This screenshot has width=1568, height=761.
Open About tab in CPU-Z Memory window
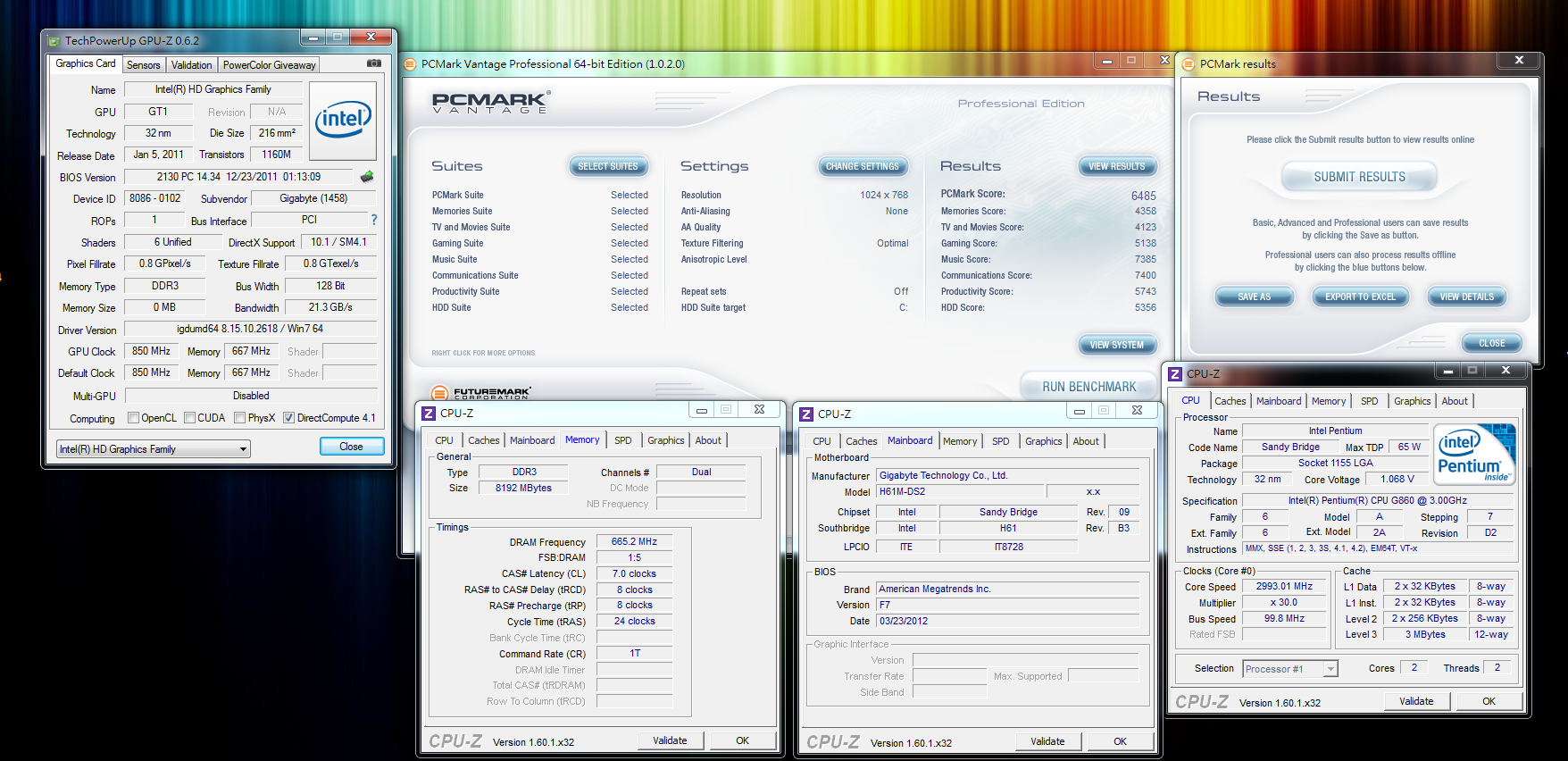click(x=708, y=440)
